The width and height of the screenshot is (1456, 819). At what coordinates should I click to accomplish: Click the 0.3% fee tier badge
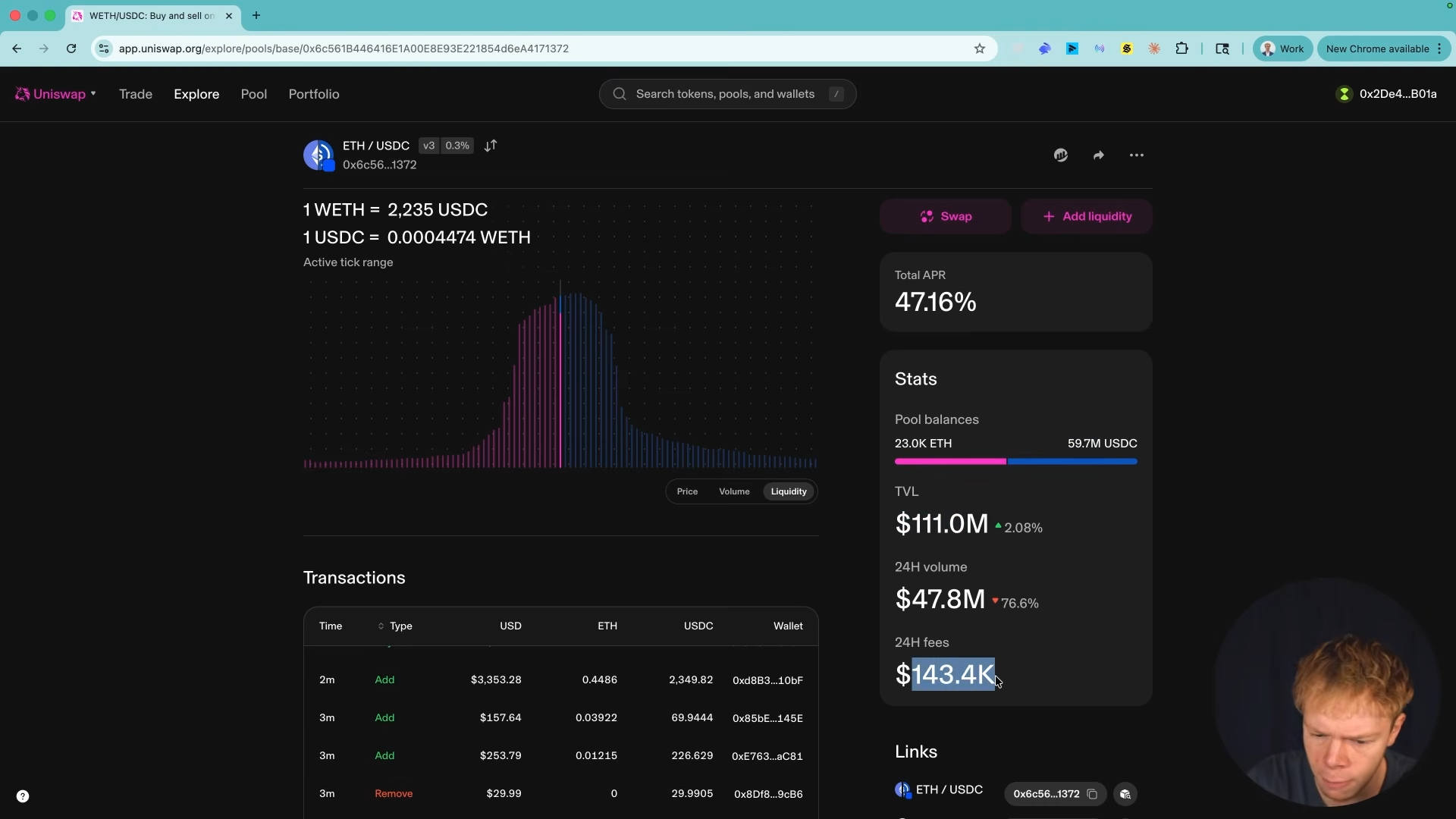457,146
